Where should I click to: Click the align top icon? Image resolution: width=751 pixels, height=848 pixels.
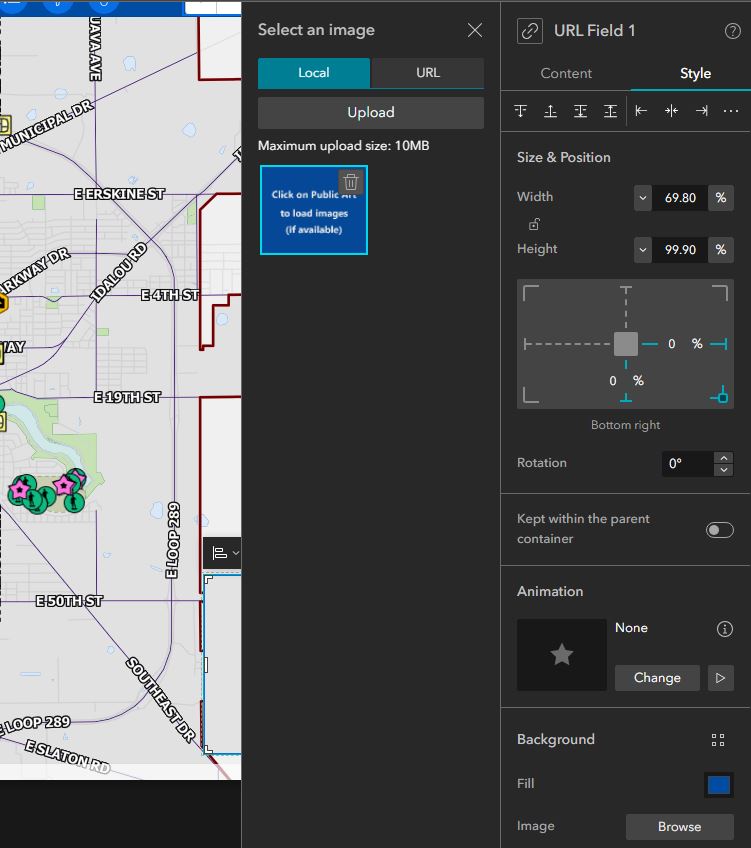520,111
